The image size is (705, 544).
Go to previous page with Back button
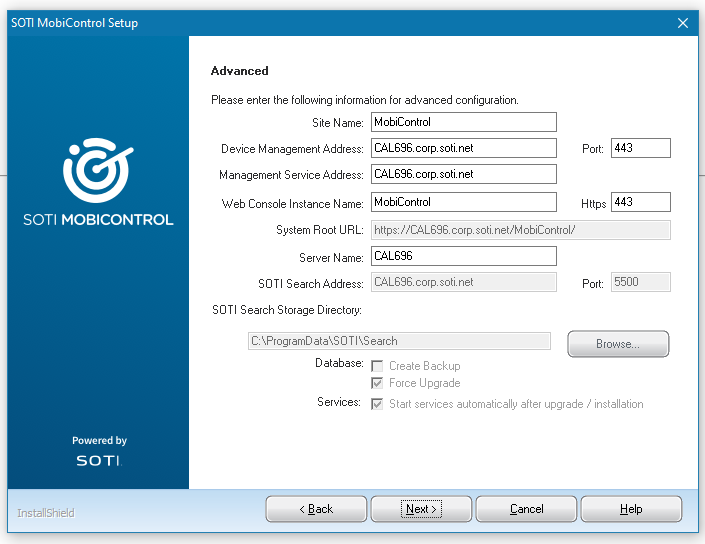(x=316, y=509)
